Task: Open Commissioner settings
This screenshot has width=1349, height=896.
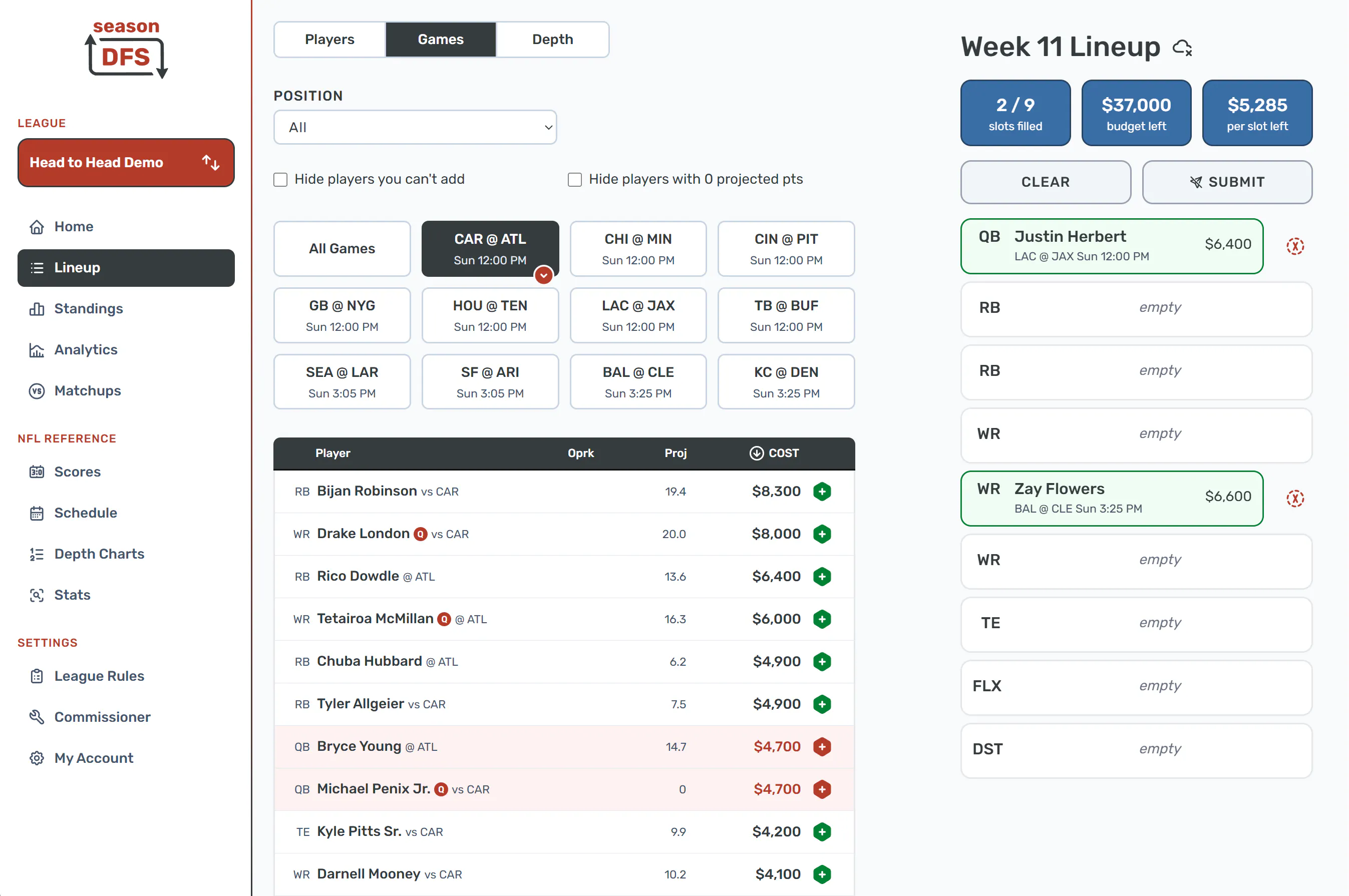Action: tap(126, 717)
